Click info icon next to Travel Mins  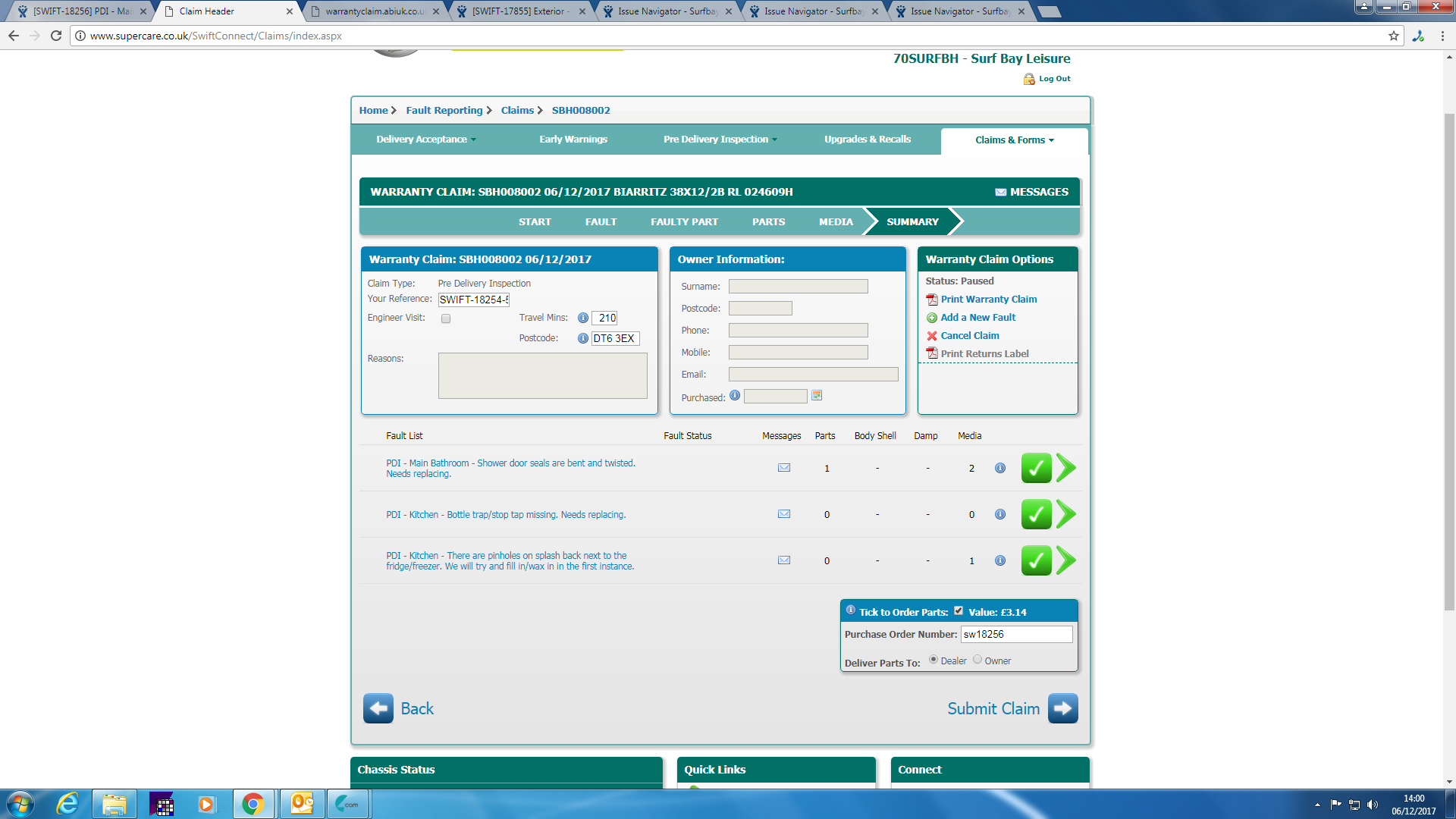coord(582,318)
